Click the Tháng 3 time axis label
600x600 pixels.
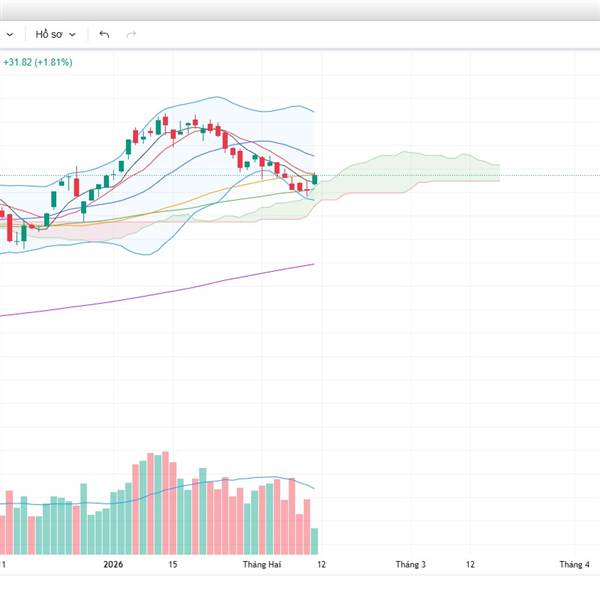[410, 565]
